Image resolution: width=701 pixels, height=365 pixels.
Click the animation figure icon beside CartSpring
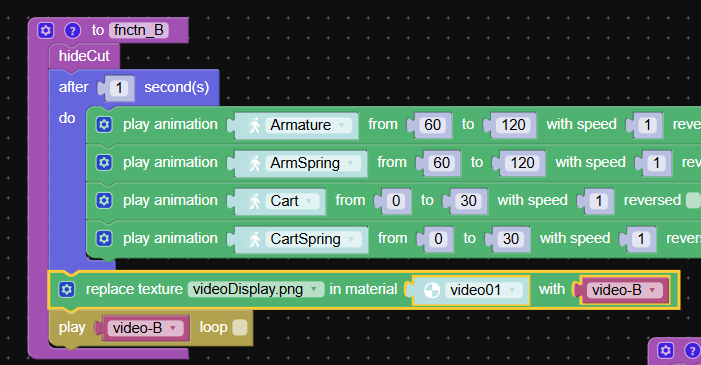click(x=255, y=239)
